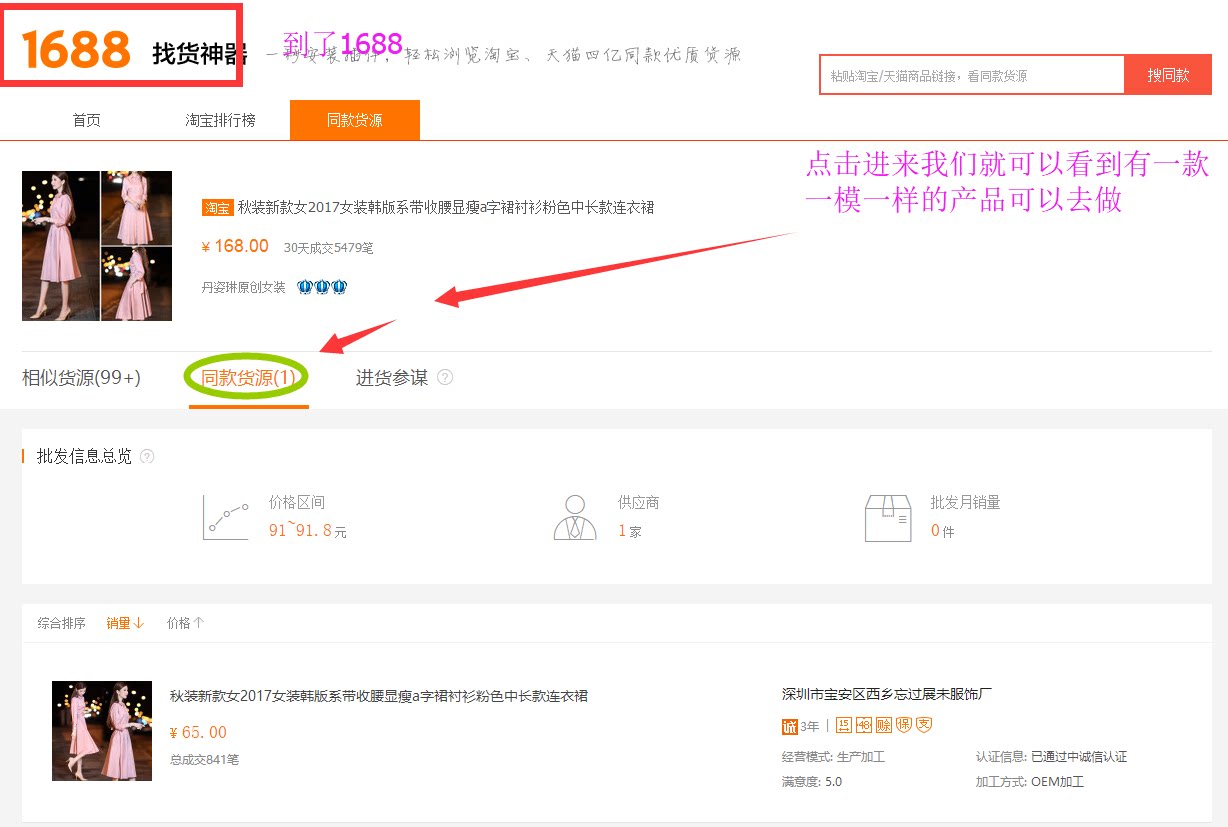Click the 15-day exchange badge icon
This screenshot has height=827, width=1228.
(x=844, y=725)
